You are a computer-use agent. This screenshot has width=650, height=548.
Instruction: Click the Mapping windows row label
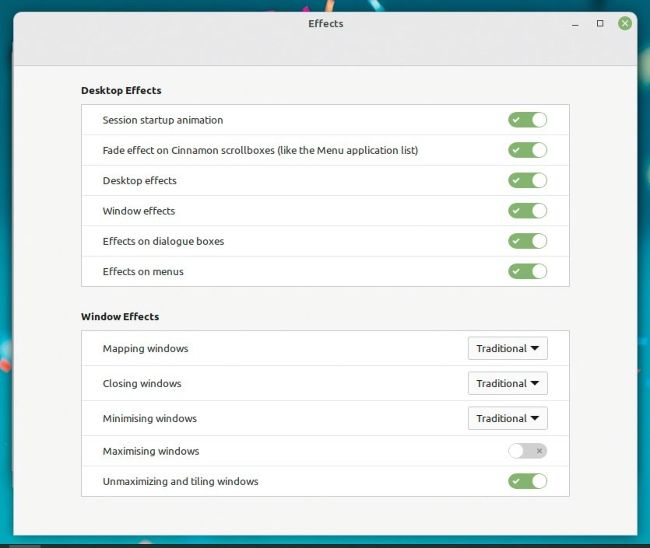[145, 349]
